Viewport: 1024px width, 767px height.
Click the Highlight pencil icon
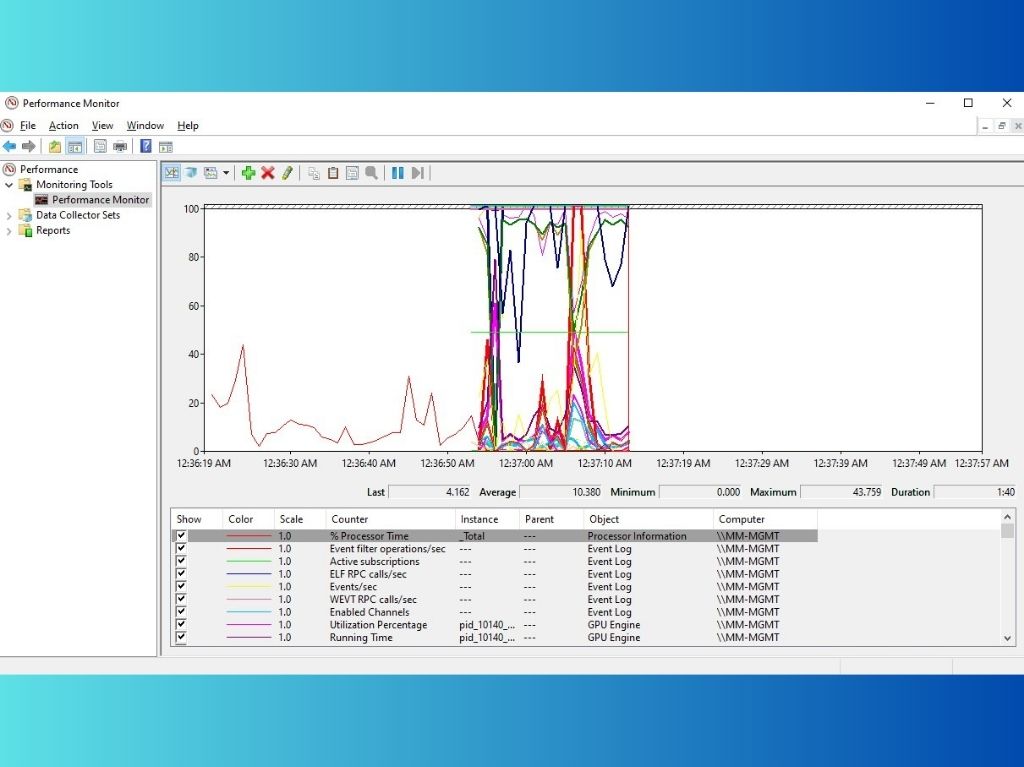[287, 173]
